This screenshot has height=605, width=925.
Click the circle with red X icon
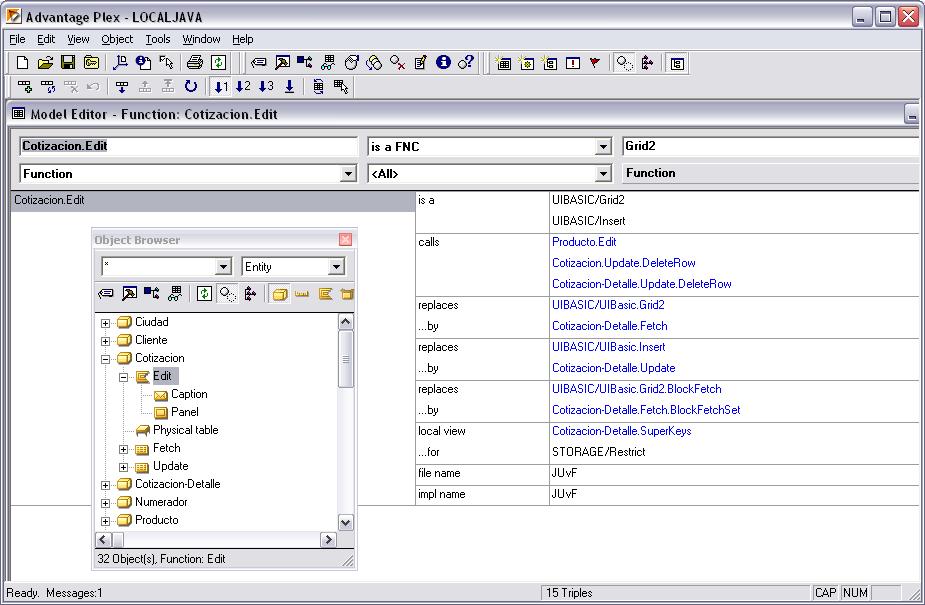click(x=397, y=63)
